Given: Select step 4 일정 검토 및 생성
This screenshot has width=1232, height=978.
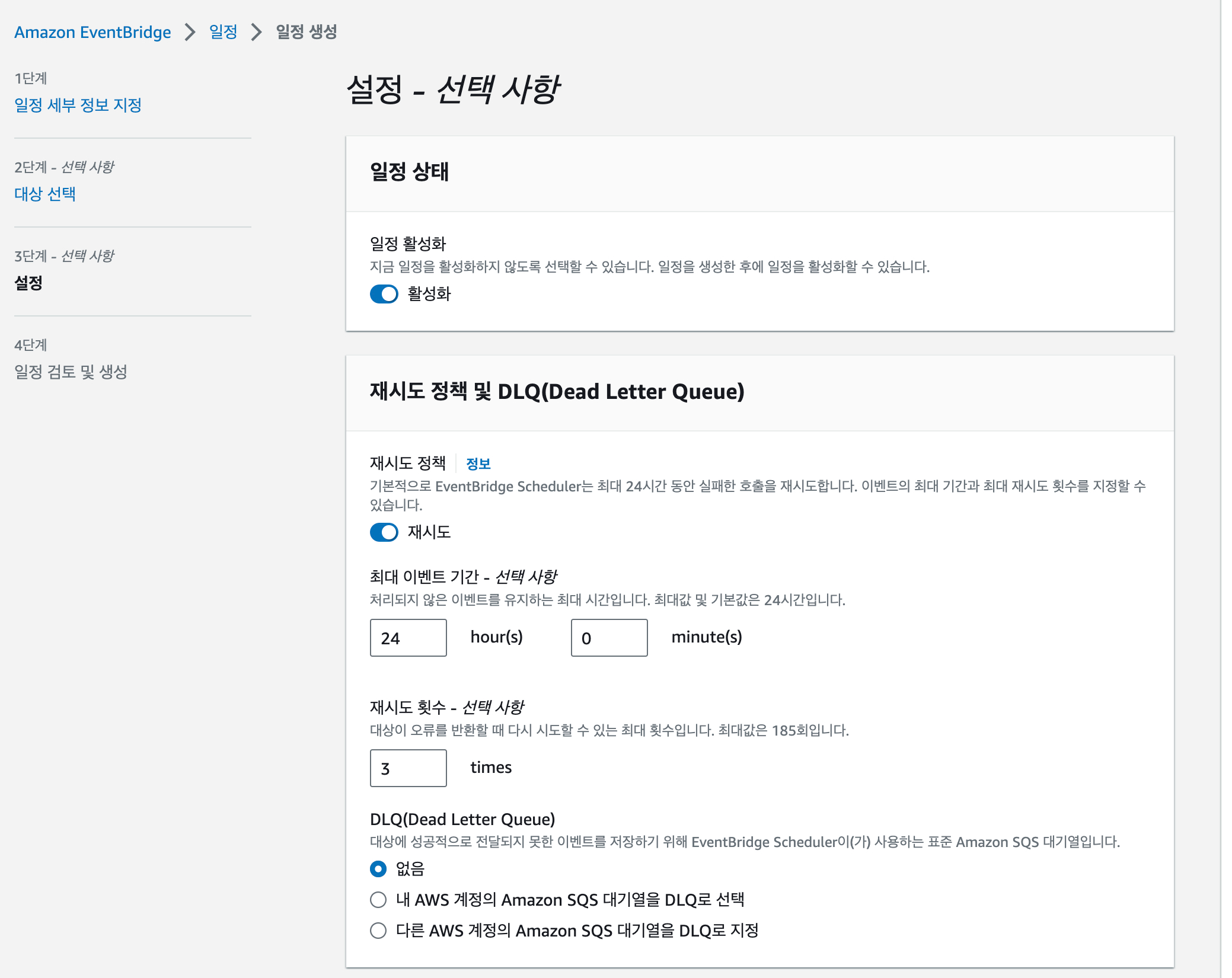Looking at the screenshot, I should click(71, 372).
